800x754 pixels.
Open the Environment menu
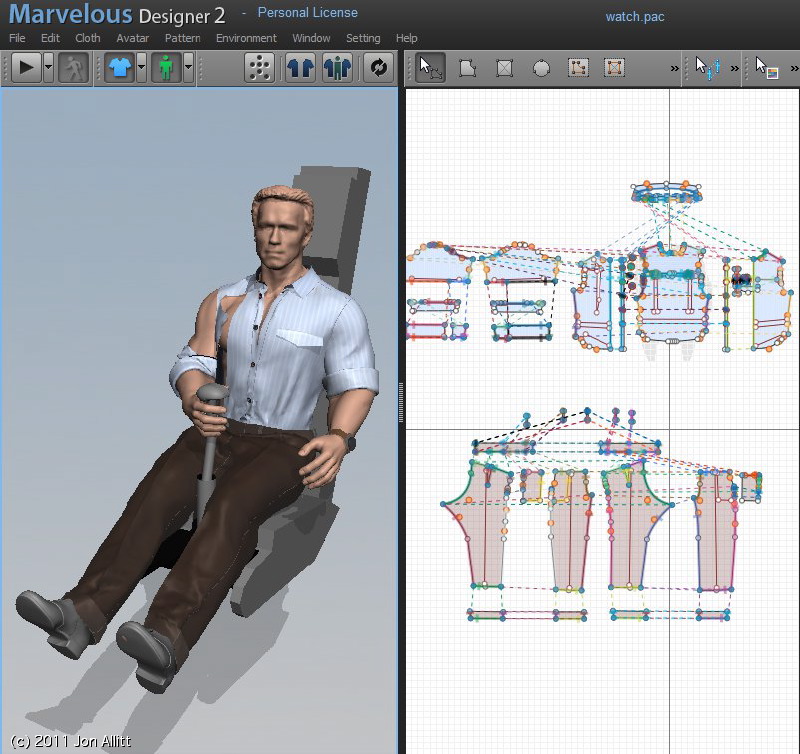pos(246,38)
